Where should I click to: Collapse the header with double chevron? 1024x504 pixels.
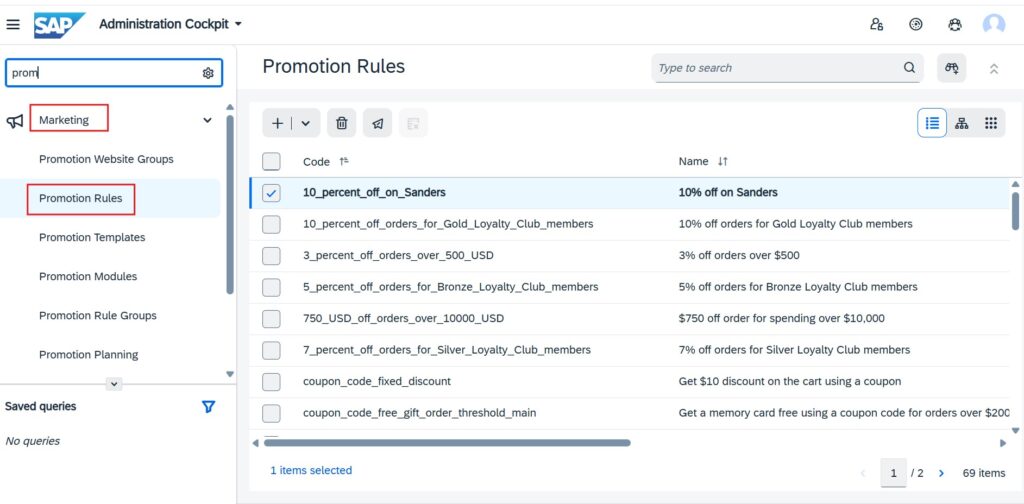993,69
